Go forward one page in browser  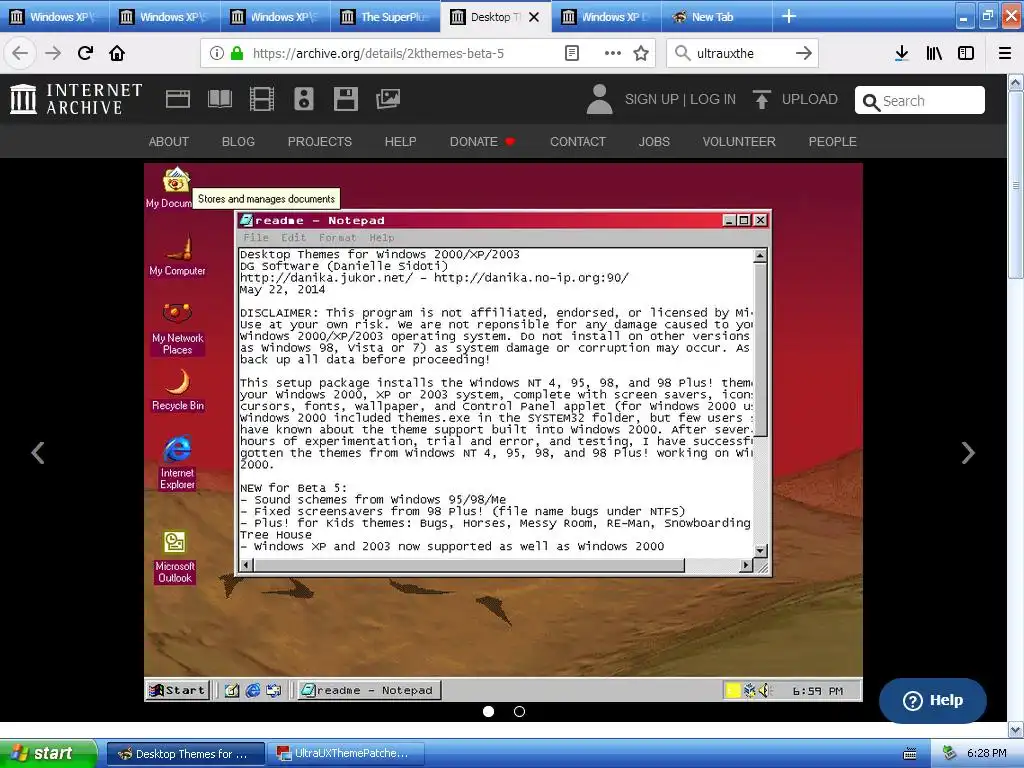53,53
